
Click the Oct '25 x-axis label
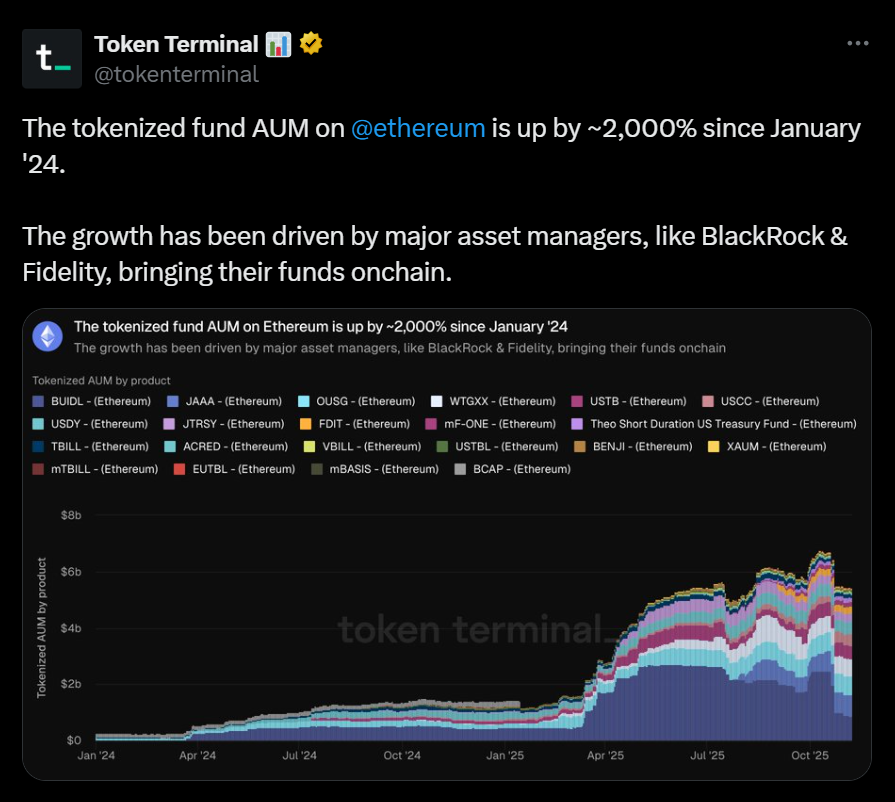810,756
